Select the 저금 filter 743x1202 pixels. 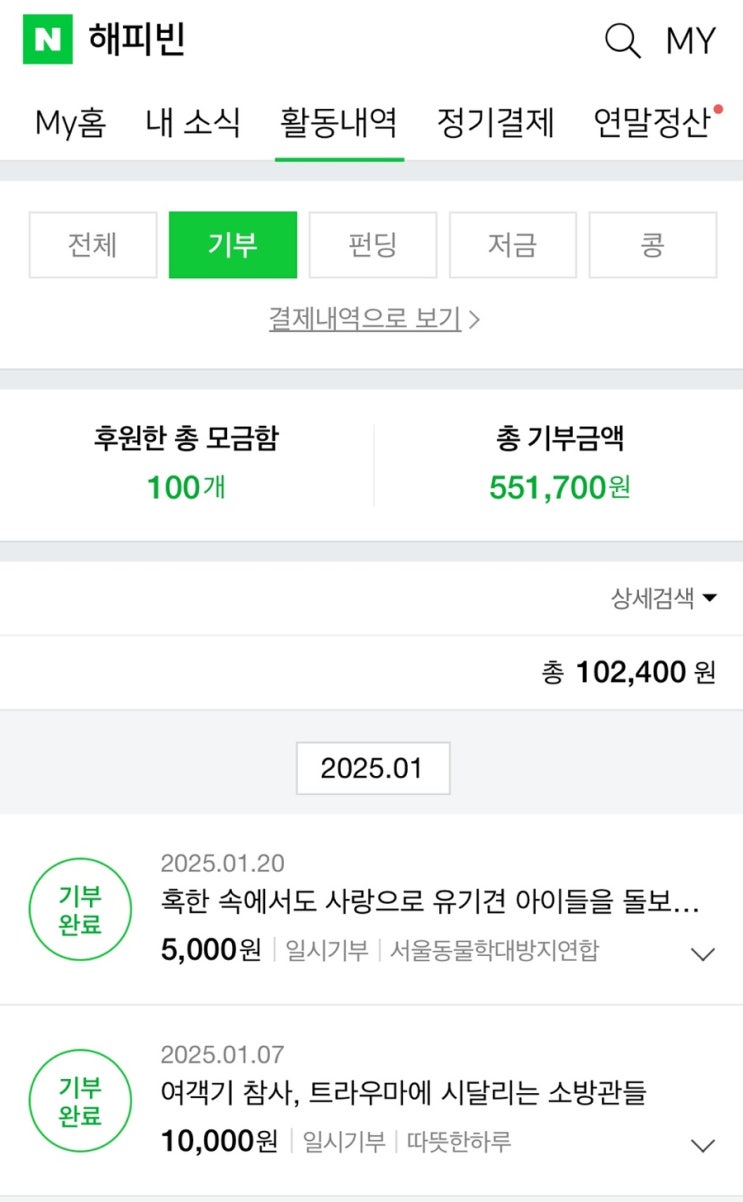[x=513, y=245]
